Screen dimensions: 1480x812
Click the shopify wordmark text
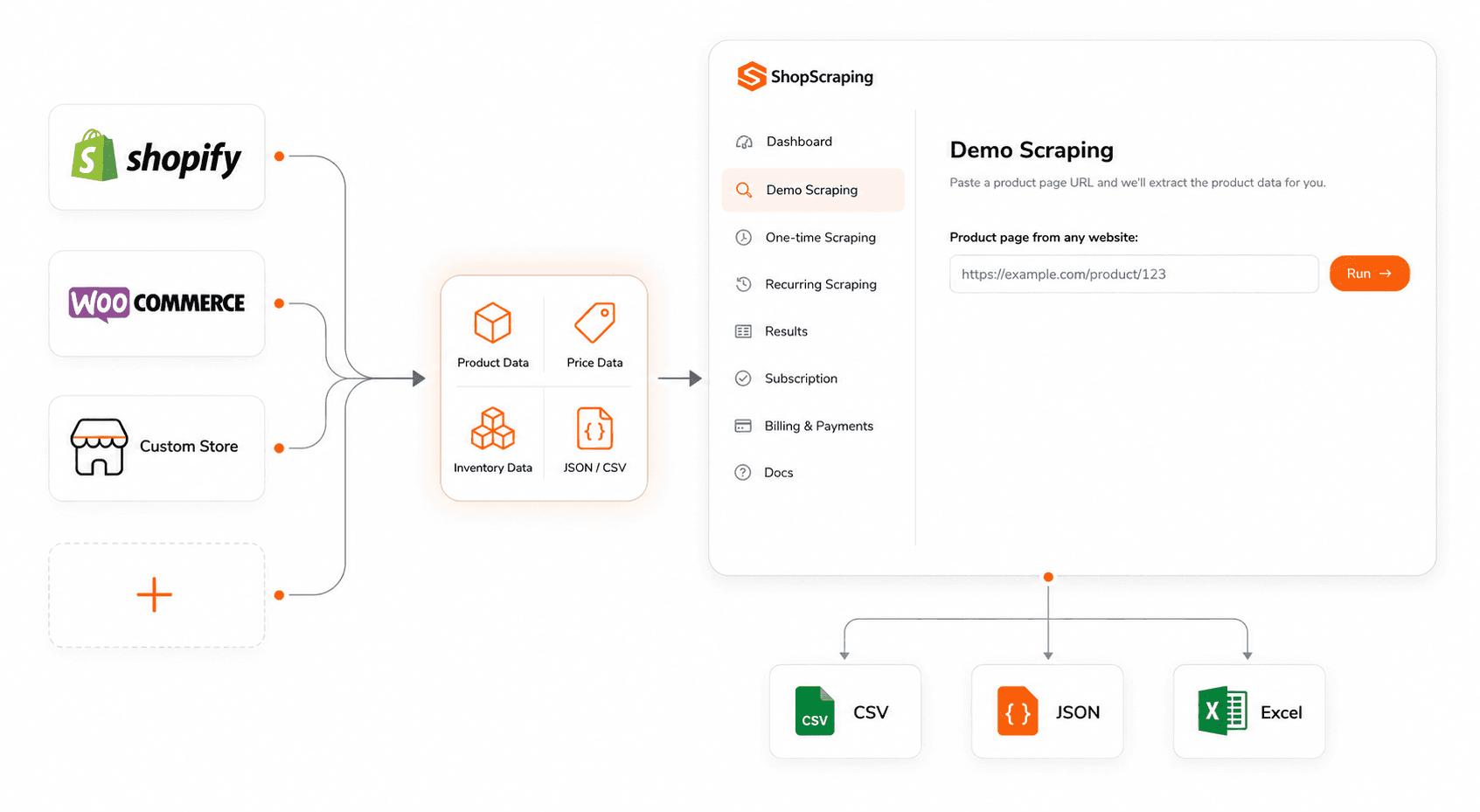tap(184, 159)
